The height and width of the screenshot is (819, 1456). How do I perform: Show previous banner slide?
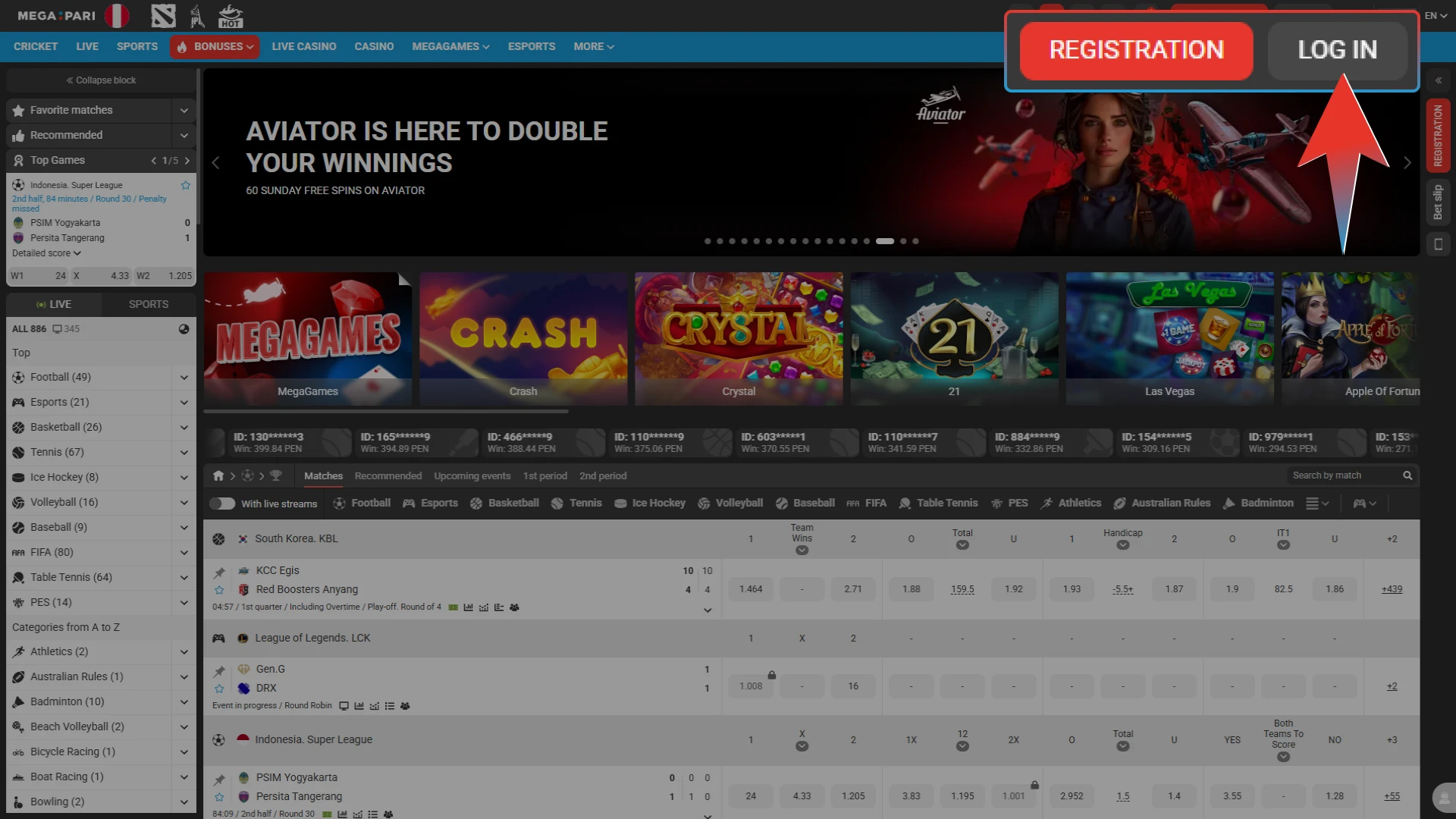[215, 162]
